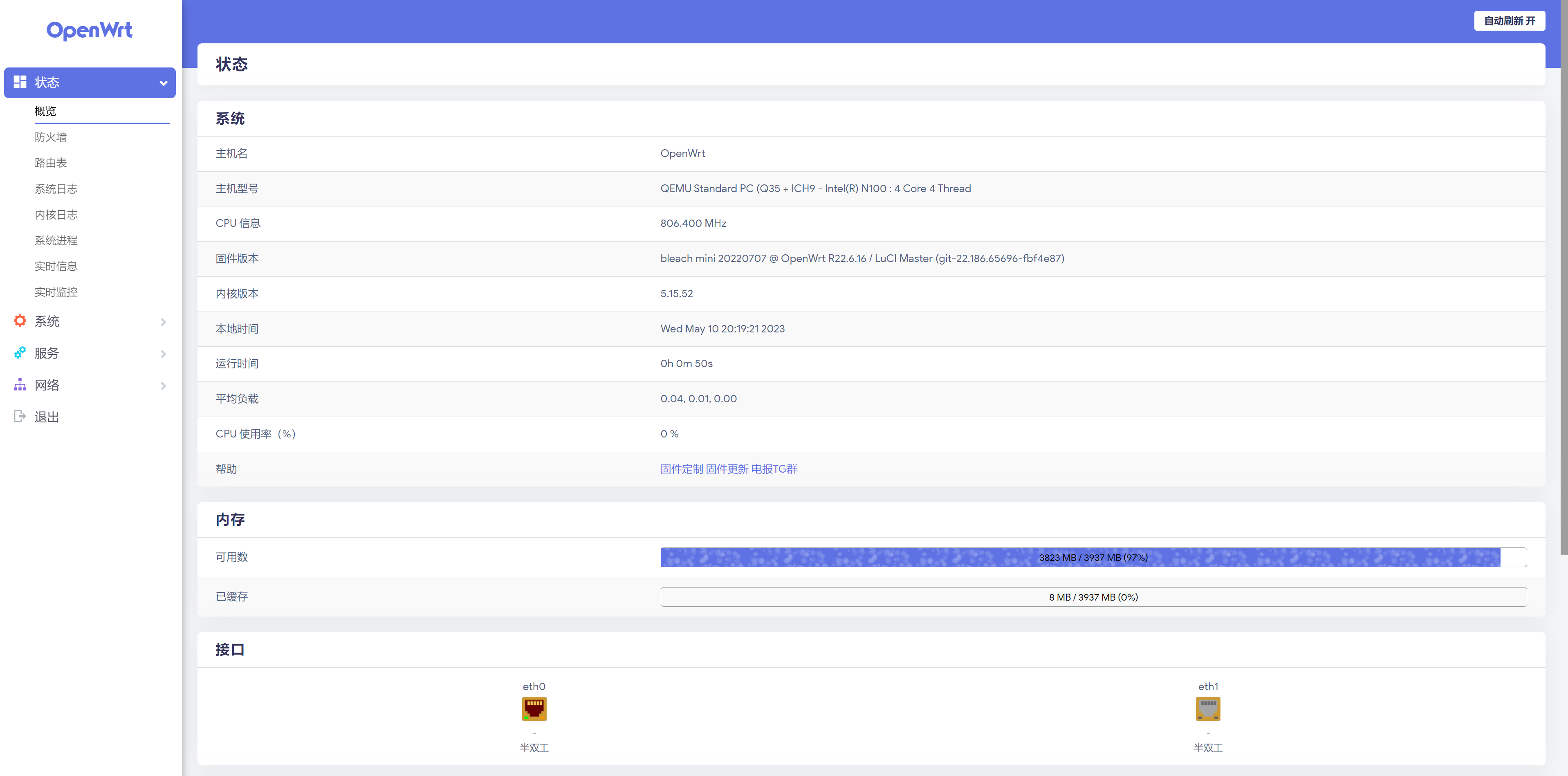The width and height of the screenshot is (1568, 776).
Task: Open the 电报TG群 link
Action: pos(774,469)
